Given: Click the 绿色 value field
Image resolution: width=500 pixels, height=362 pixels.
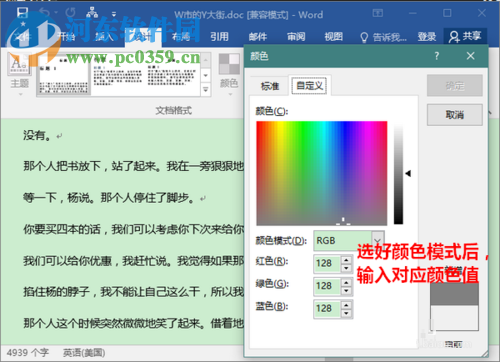Looking at the screenshot, I should [x=327, y=286].
